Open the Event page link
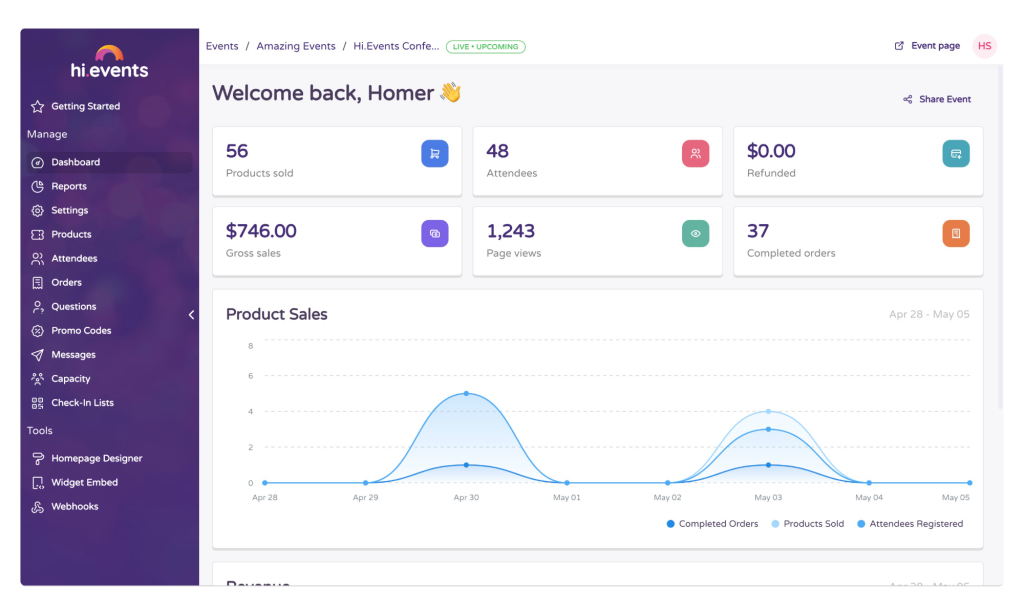The image size is (1024, 614). [x=927, y=46]
